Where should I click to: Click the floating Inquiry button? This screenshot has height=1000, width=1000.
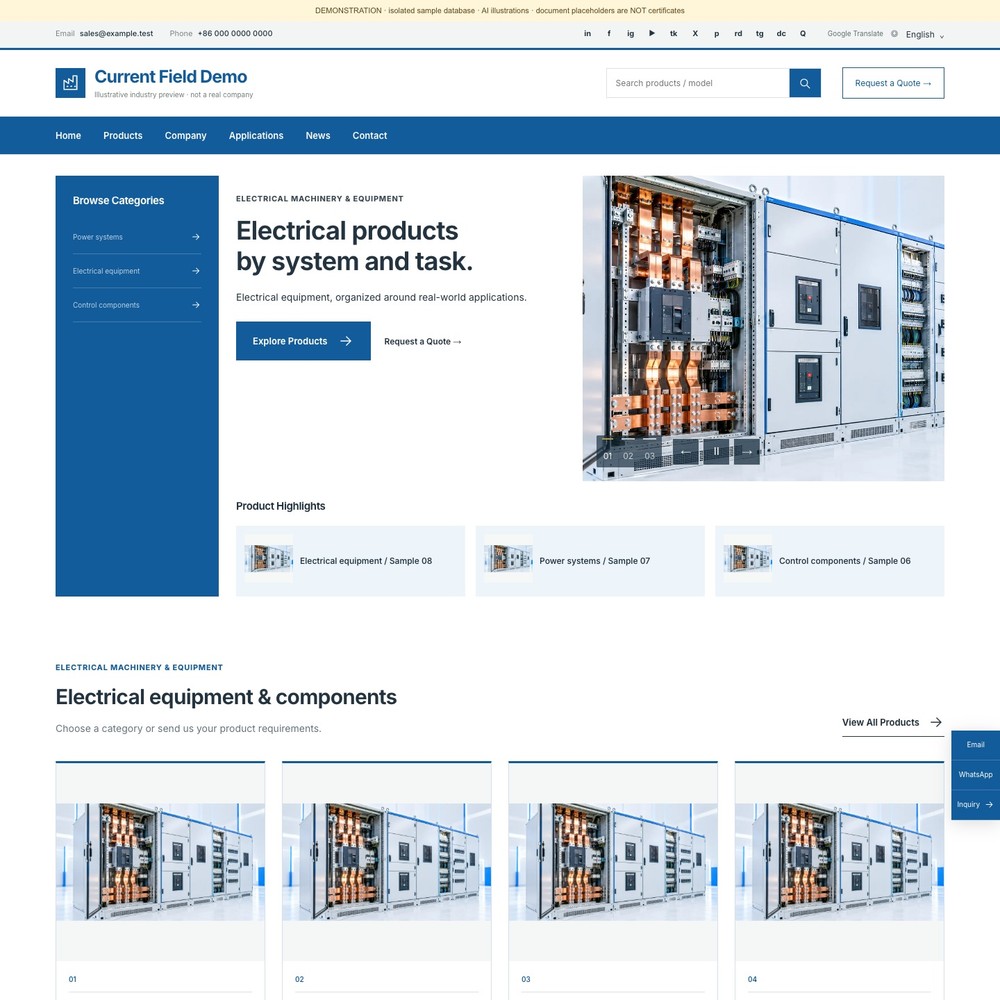pyautogui.click(x=975, y=805)
